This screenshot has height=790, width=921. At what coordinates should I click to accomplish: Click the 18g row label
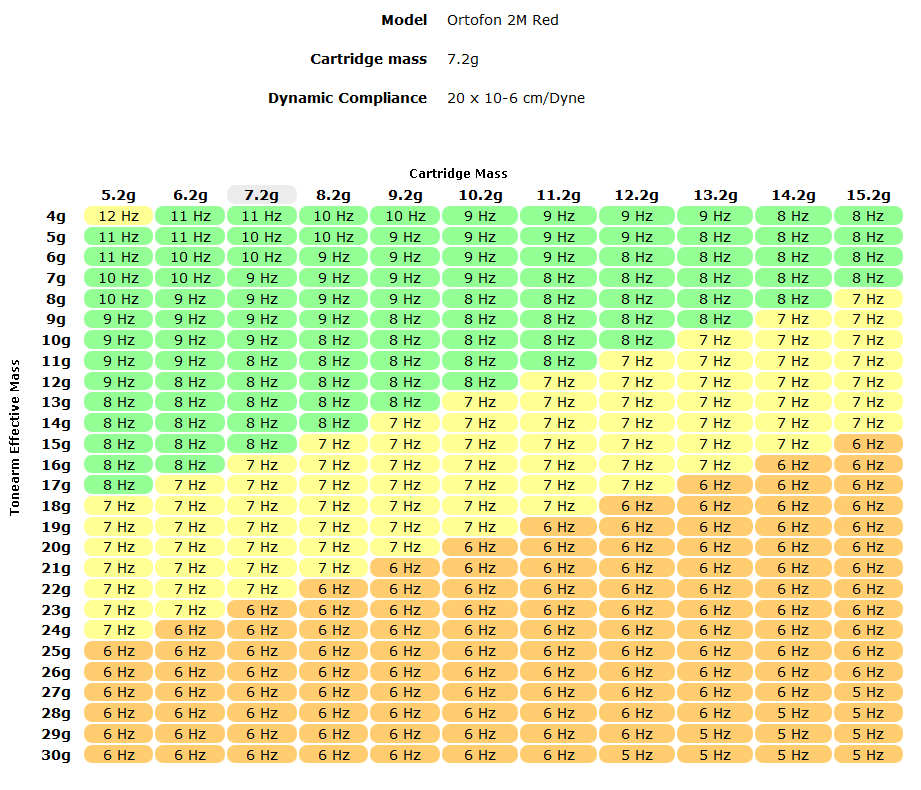pyautogui.click(x=56, y=506)
